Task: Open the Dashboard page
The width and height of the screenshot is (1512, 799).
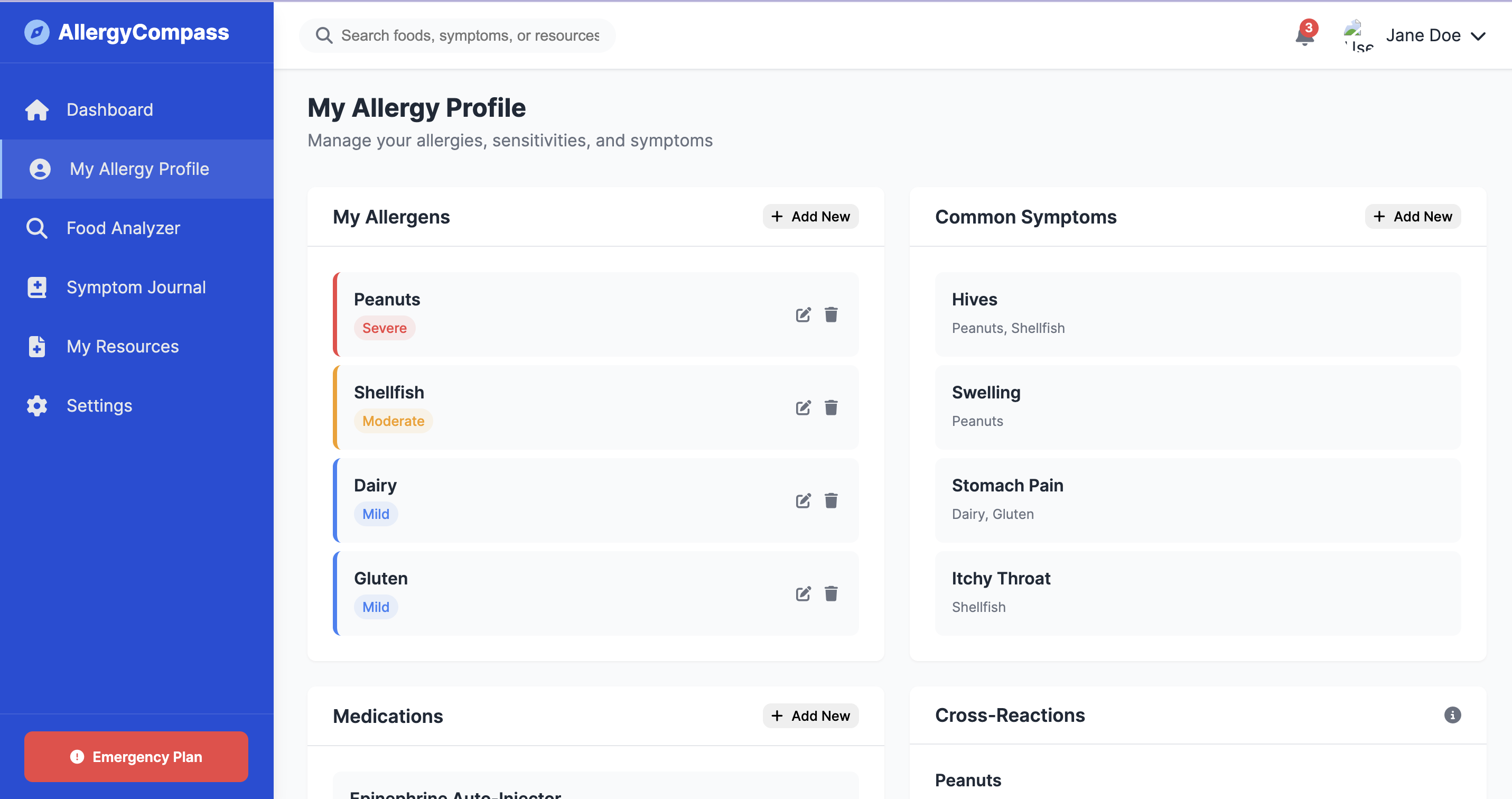Action: 110,110
